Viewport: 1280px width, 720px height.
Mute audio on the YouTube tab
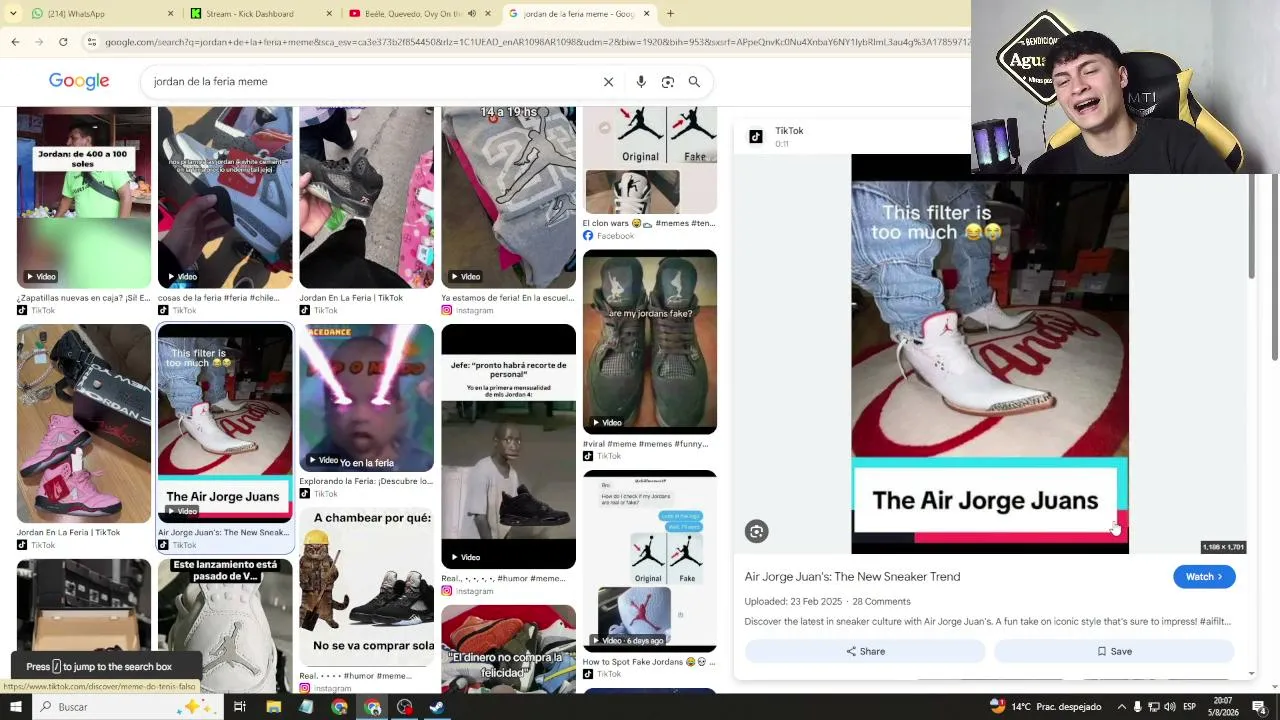[x=472, y=14]
